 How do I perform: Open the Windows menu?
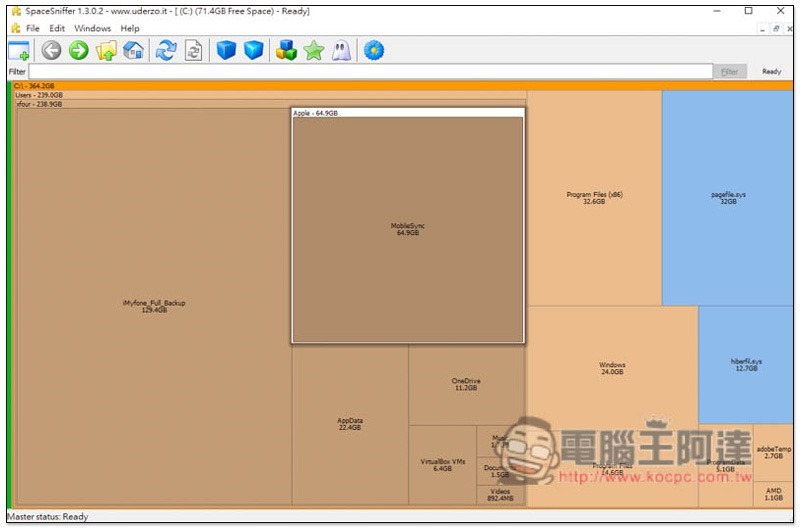pyautogui.click(x=92, y=28)
